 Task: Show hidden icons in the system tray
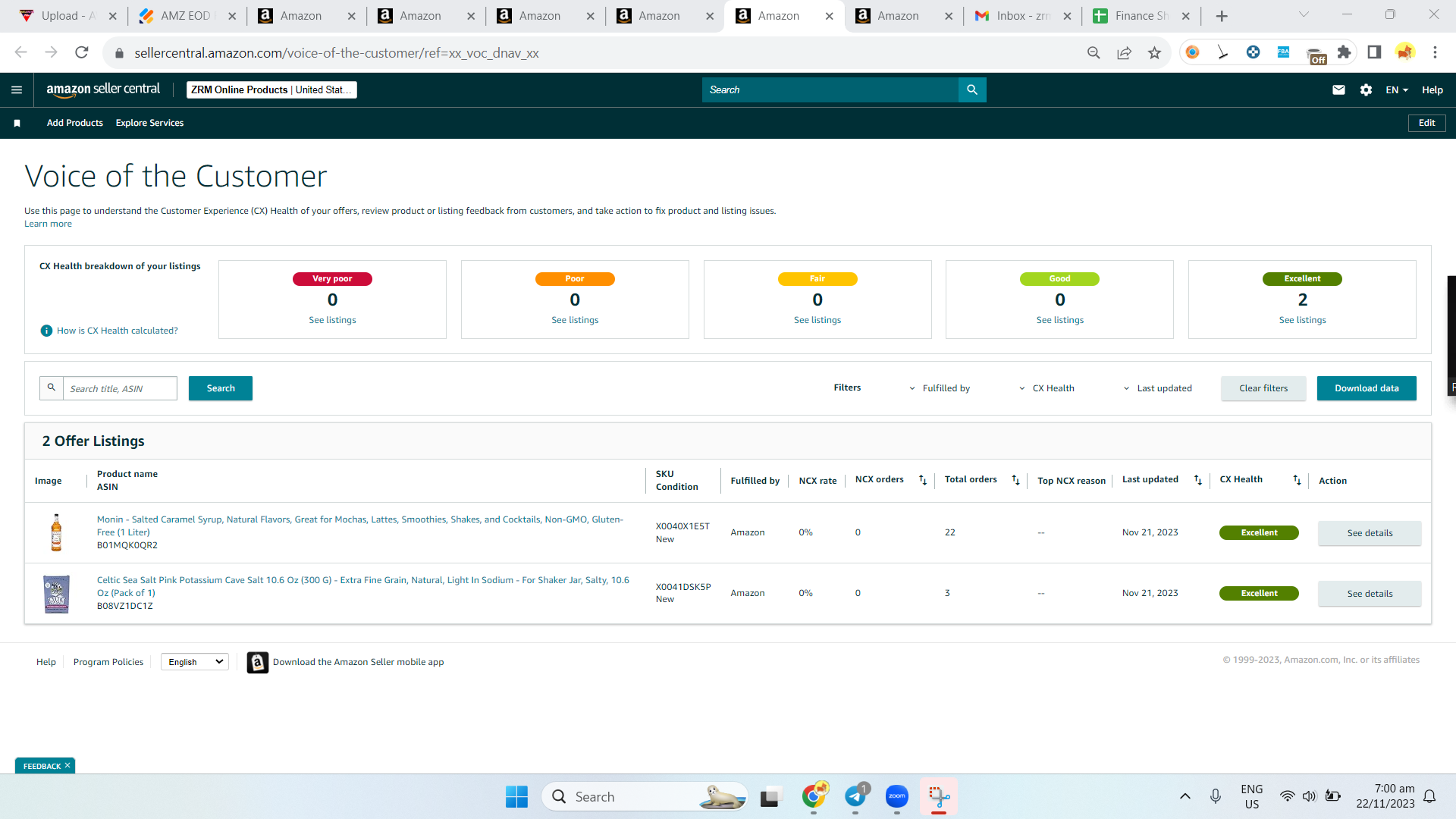point(1185,796)
